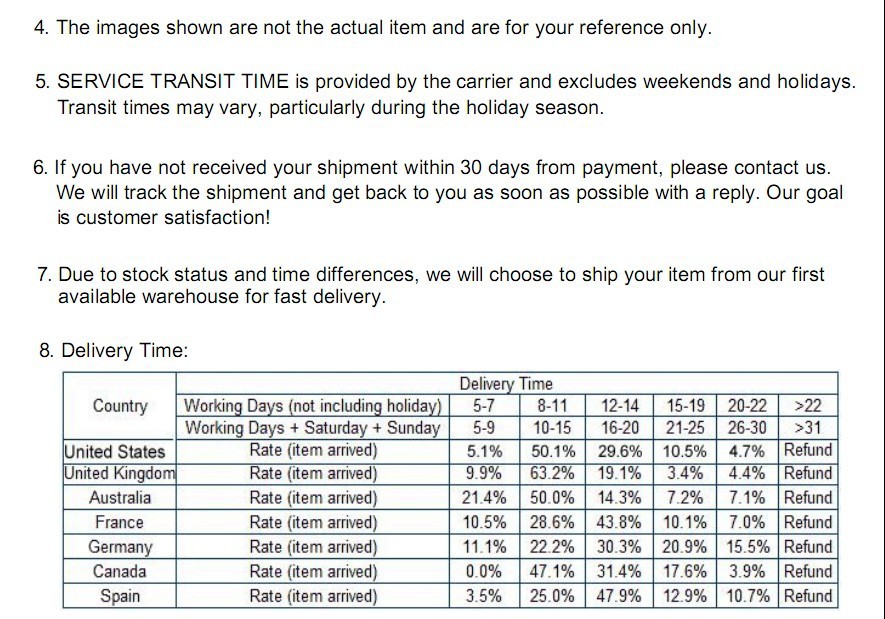
Task: Select the Working Days (not including holiday) cell
Action: coord(313,406)
